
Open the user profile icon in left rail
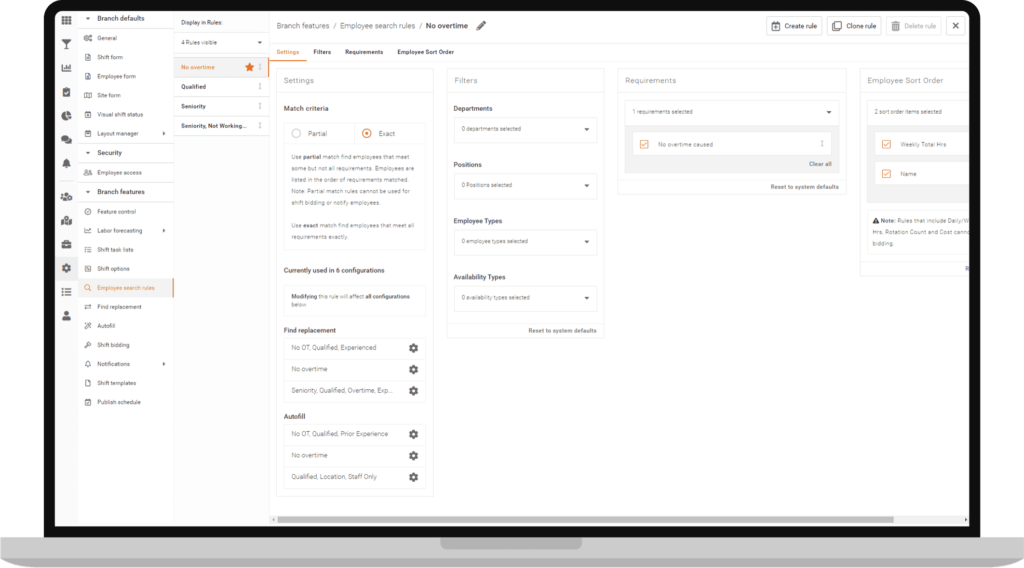pyautogui.click(x=66, y=316)
